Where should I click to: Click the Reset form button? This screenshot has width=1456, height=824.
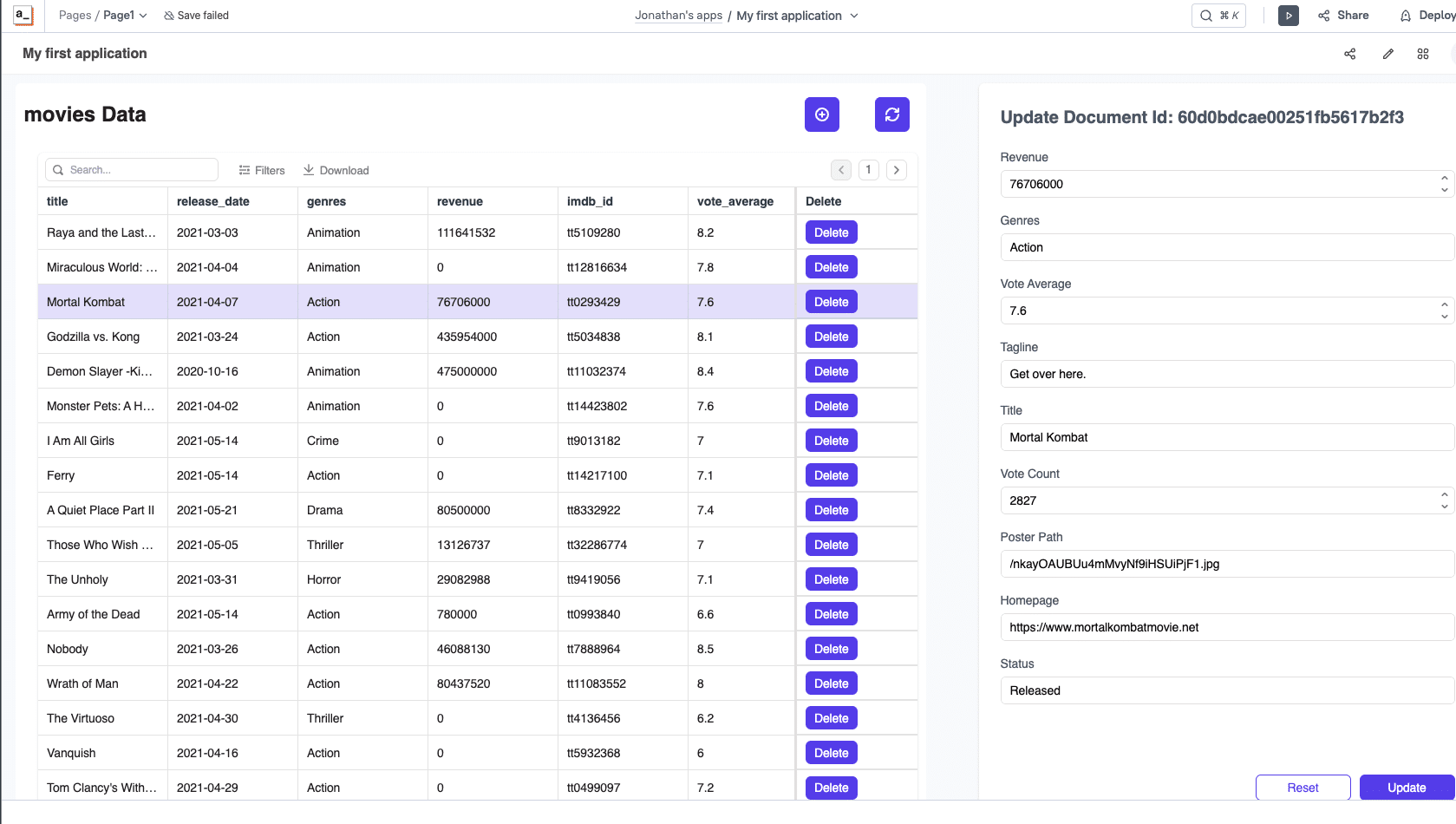(x=1303, y=788)
